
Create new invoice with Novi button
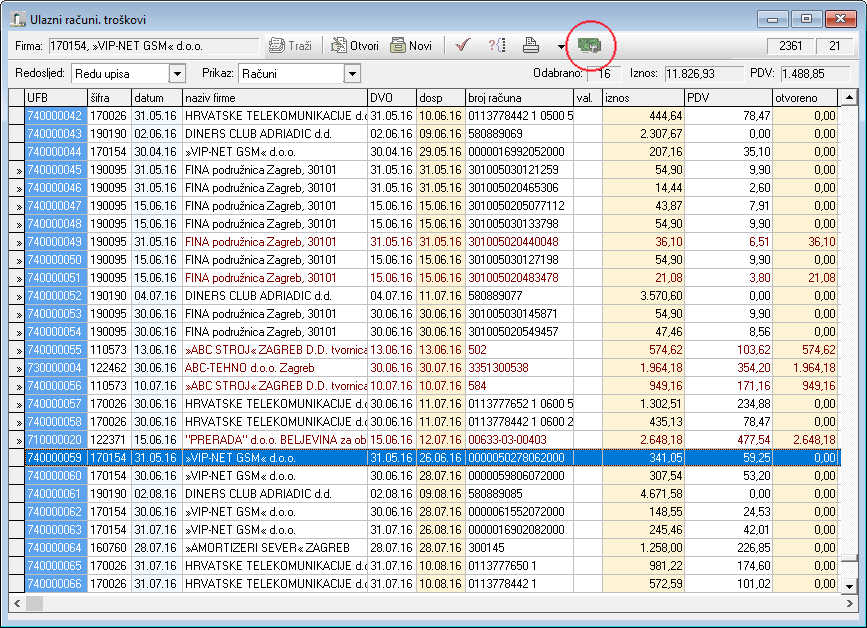pyautogui.click(x=411, y=46)
